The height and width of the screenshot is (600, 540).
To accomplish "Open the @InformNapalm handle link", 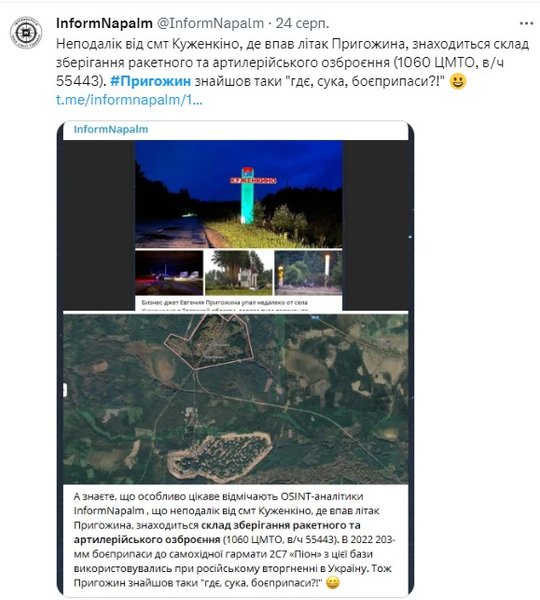I will (210, 23).
